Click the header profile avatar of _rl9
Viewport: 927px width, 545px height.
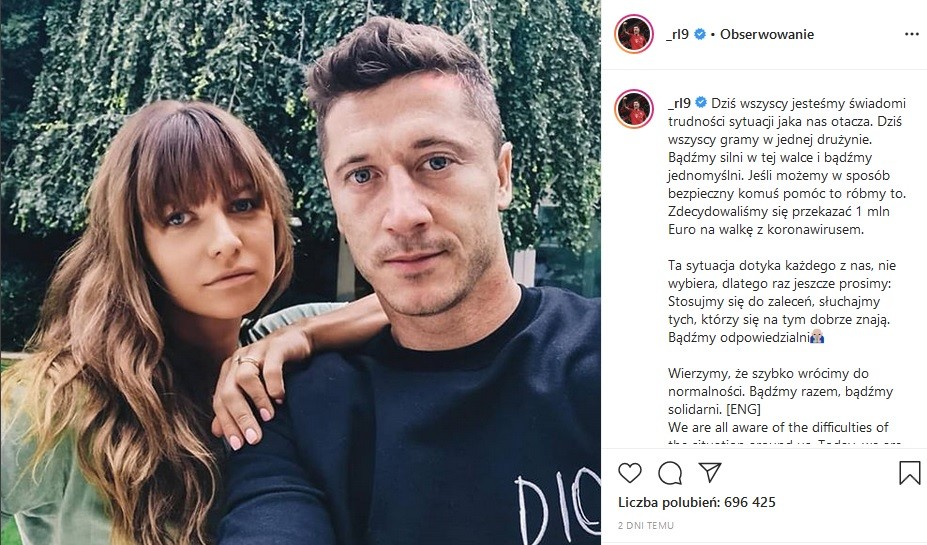pos(634,34)
